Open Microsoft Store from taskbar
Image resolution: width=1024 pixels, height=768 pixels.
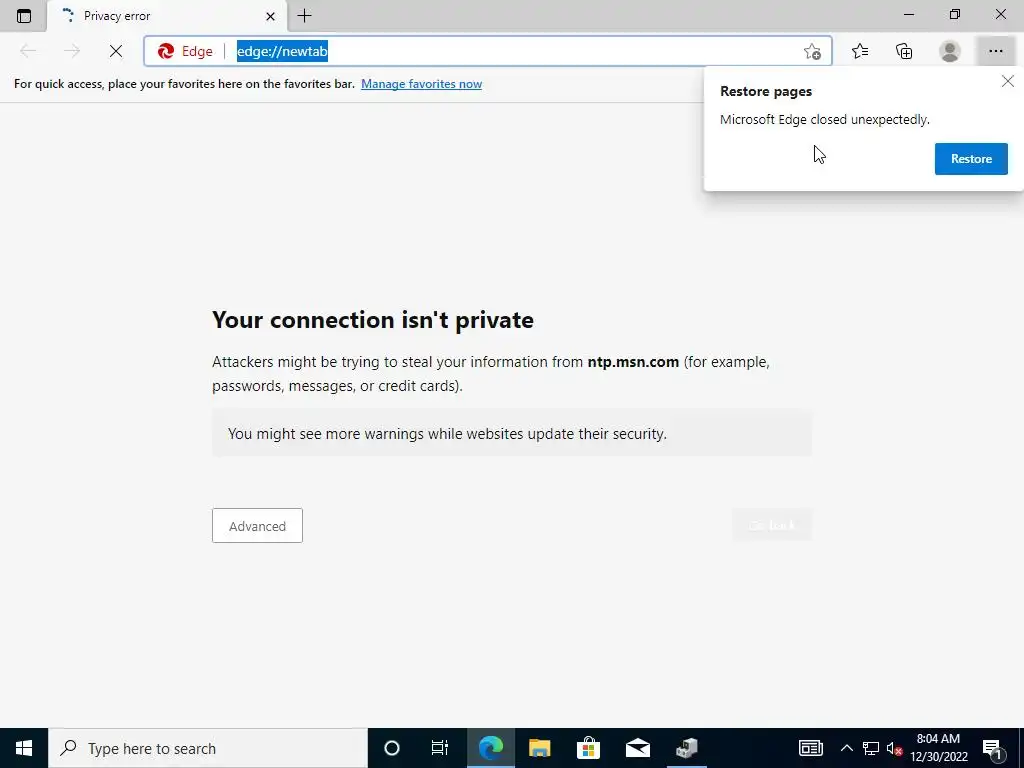pos(588,748)
